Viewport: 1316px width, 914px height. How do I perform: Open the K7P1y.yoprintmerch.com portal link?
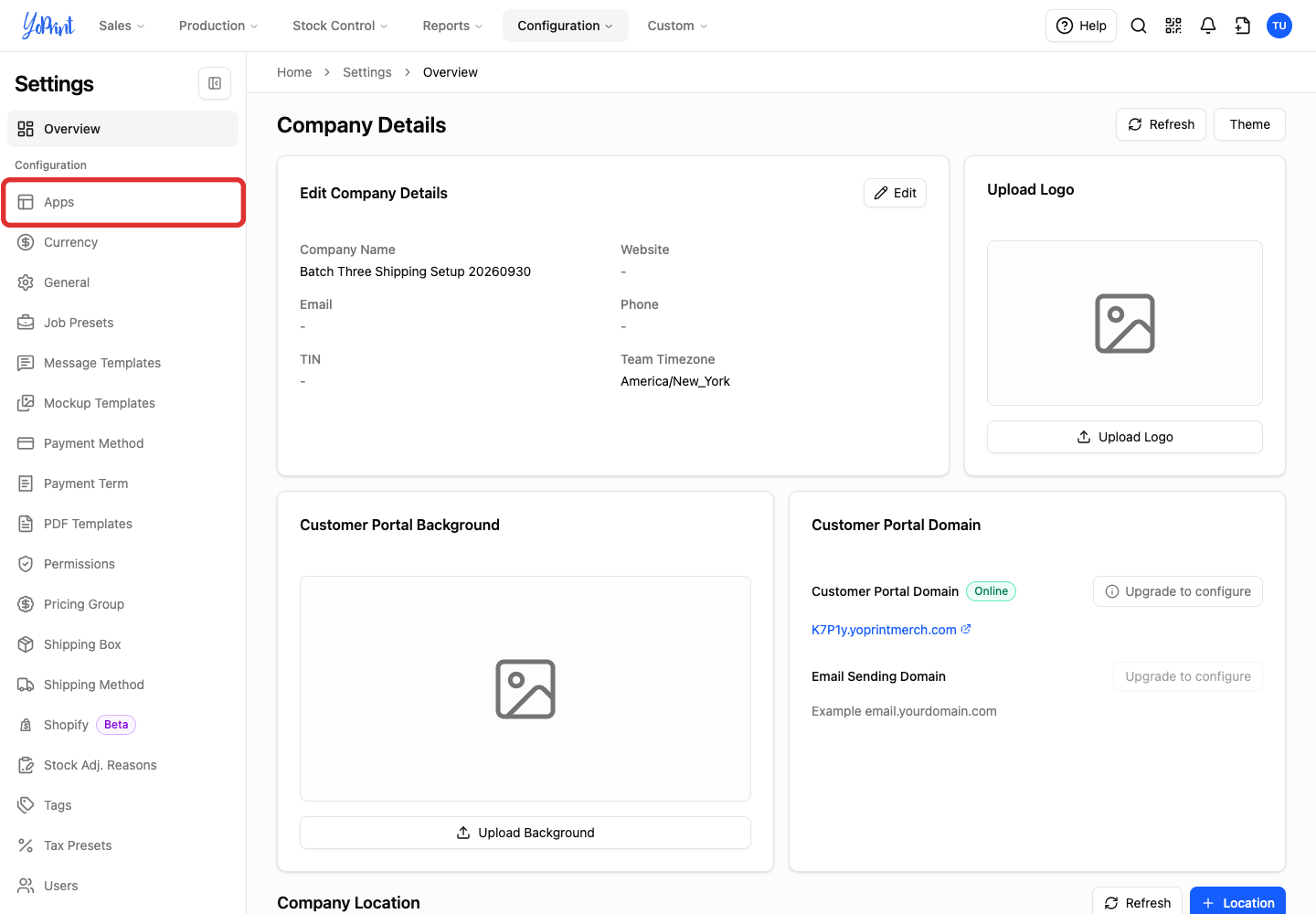891,630
